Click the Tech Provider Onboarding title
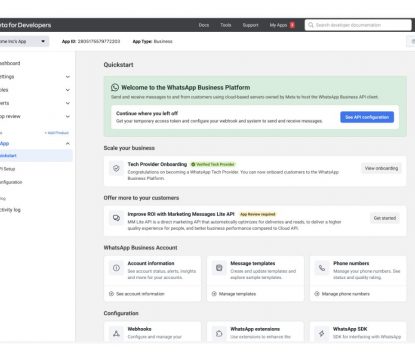The width and height of the screenshot is (415, 360). pyautogui.click(x=157, y=164)
